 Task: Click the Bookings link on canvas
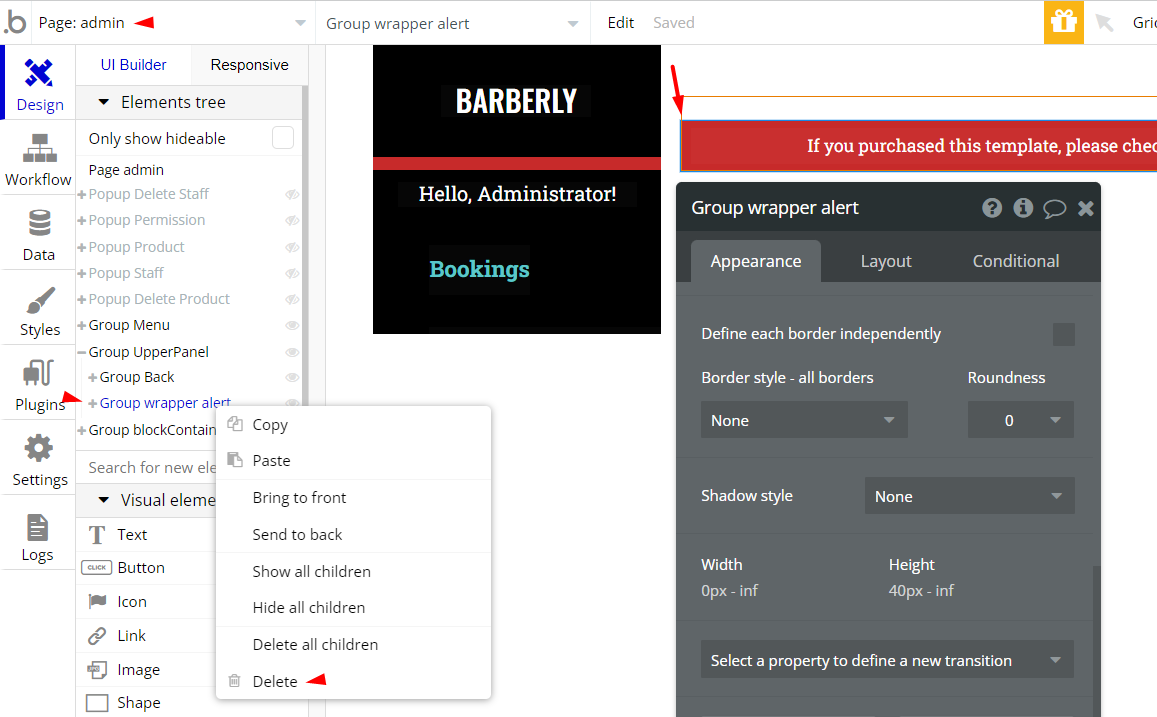[479, 269]
